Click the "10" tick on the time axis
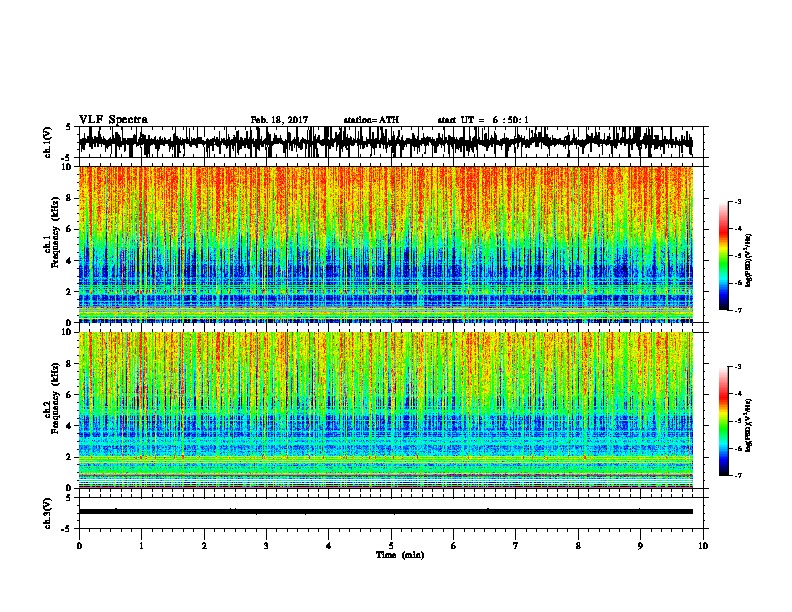The image size is (792, 612). click(x=703, y=546)
